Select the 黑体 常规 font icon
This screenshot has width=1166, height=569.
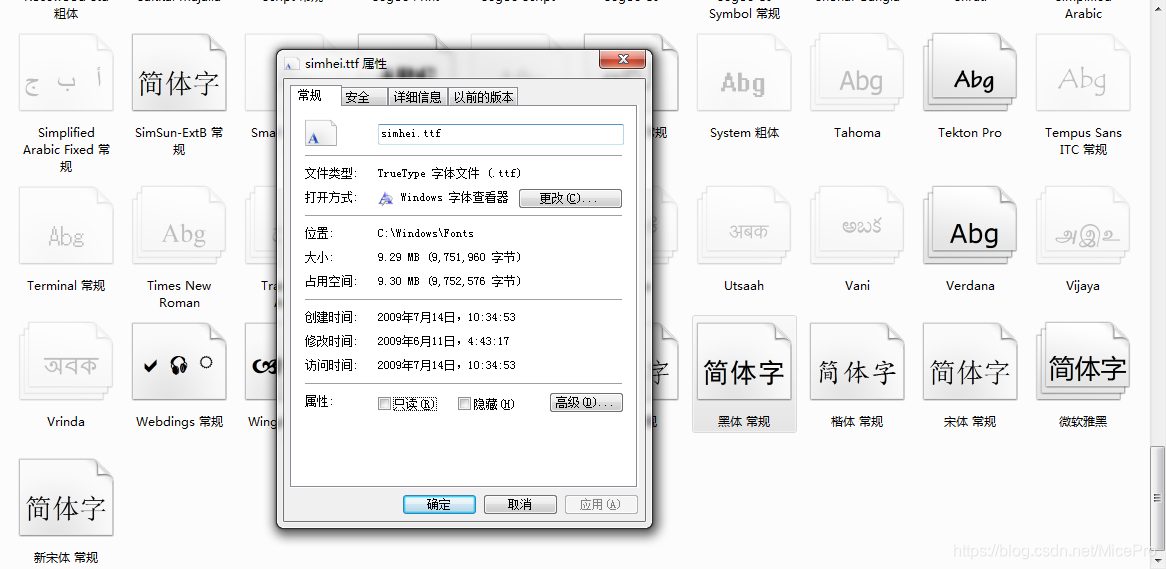coord(744,361)
